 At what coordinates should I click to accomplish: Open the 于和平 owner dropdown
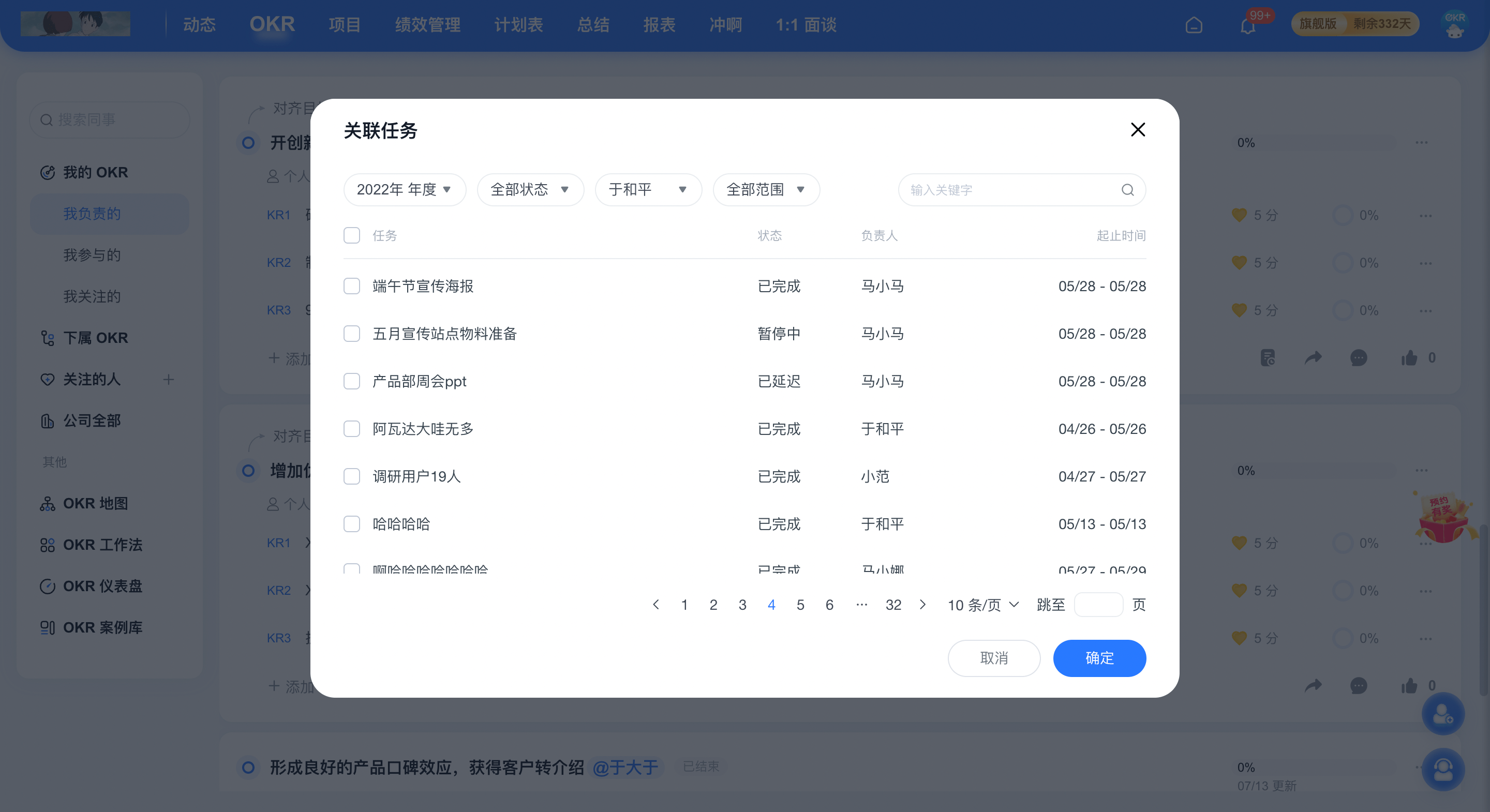pyautogui.click(x=648, y=190)
